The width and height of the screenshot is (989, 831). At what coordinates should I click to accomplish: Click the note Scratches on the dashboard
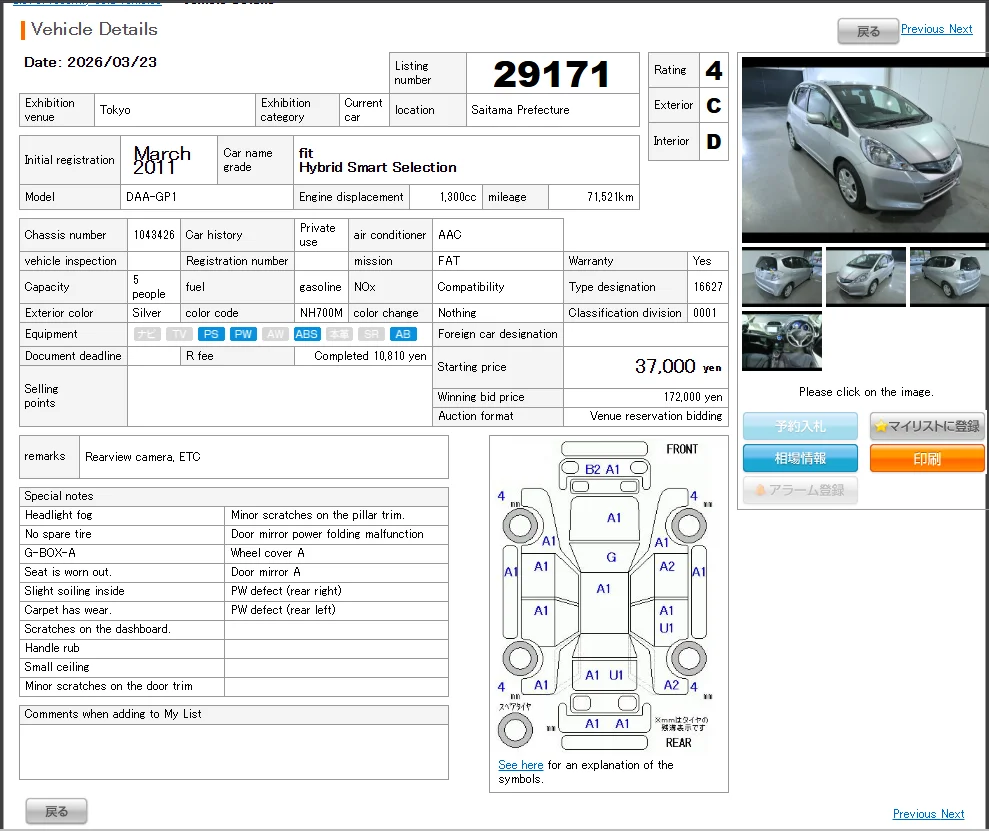pyautogui.click(x=97, y=629)
